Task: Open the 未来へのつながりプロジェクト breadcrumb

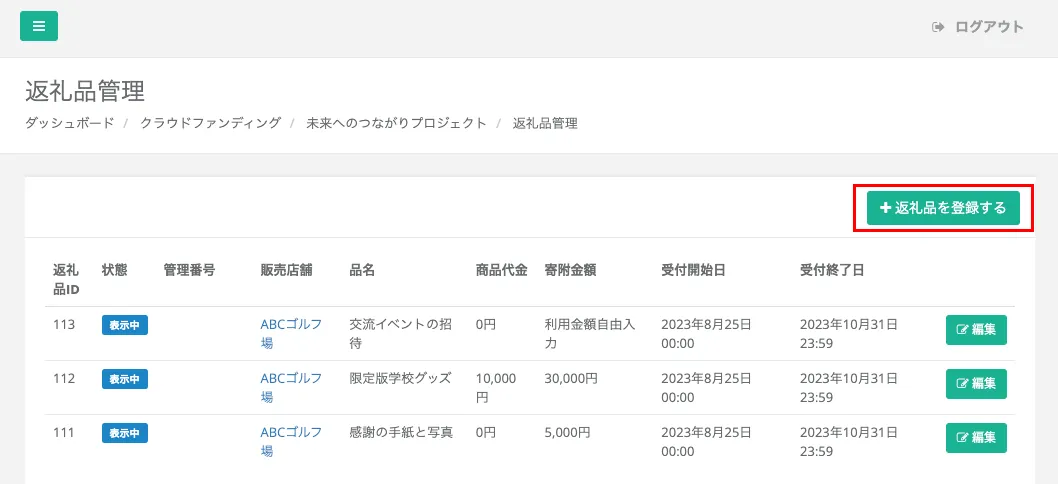Action: (396, 123)
